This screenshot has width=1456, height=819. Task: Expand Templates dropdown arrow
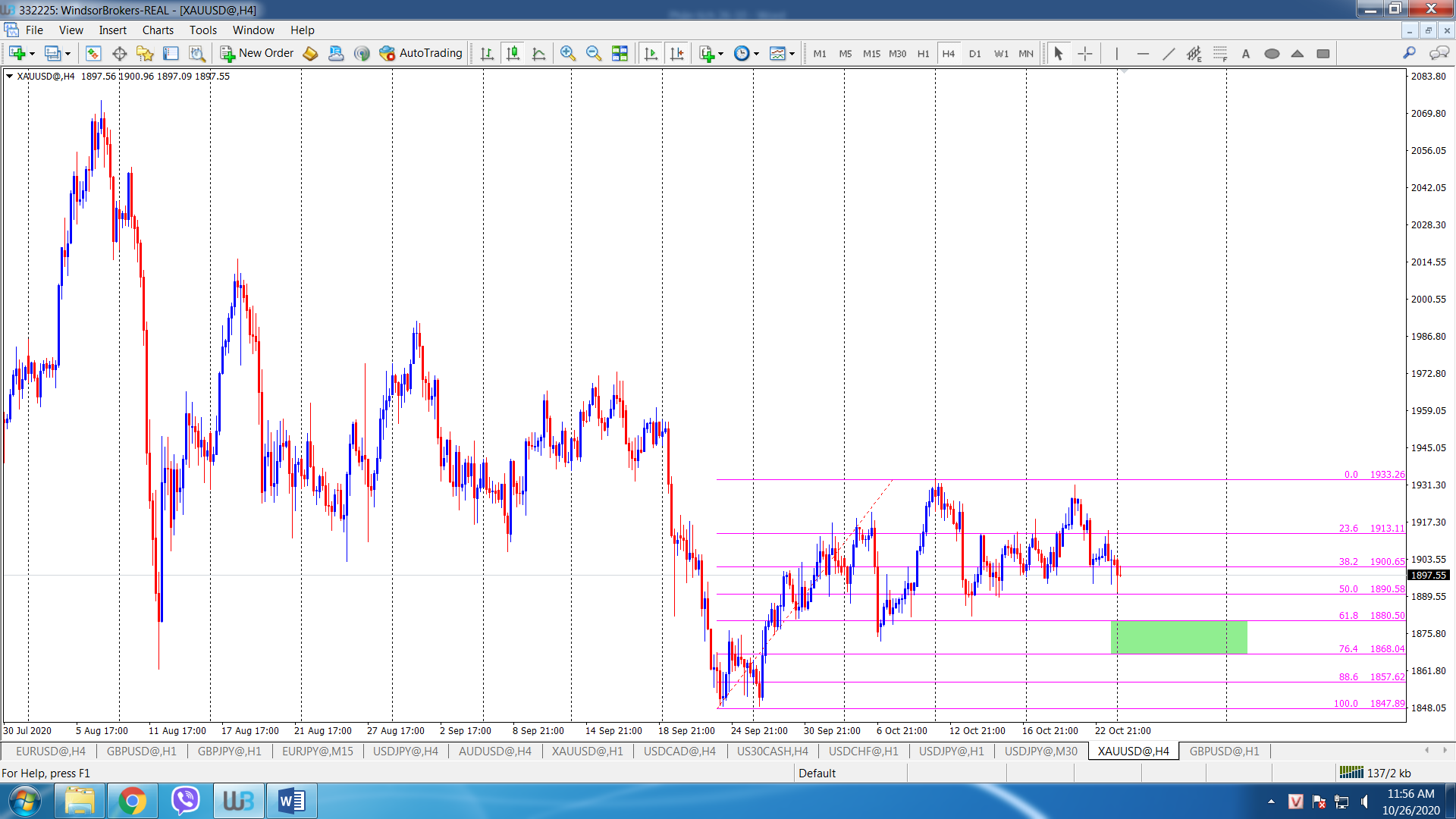coord(792,54)
